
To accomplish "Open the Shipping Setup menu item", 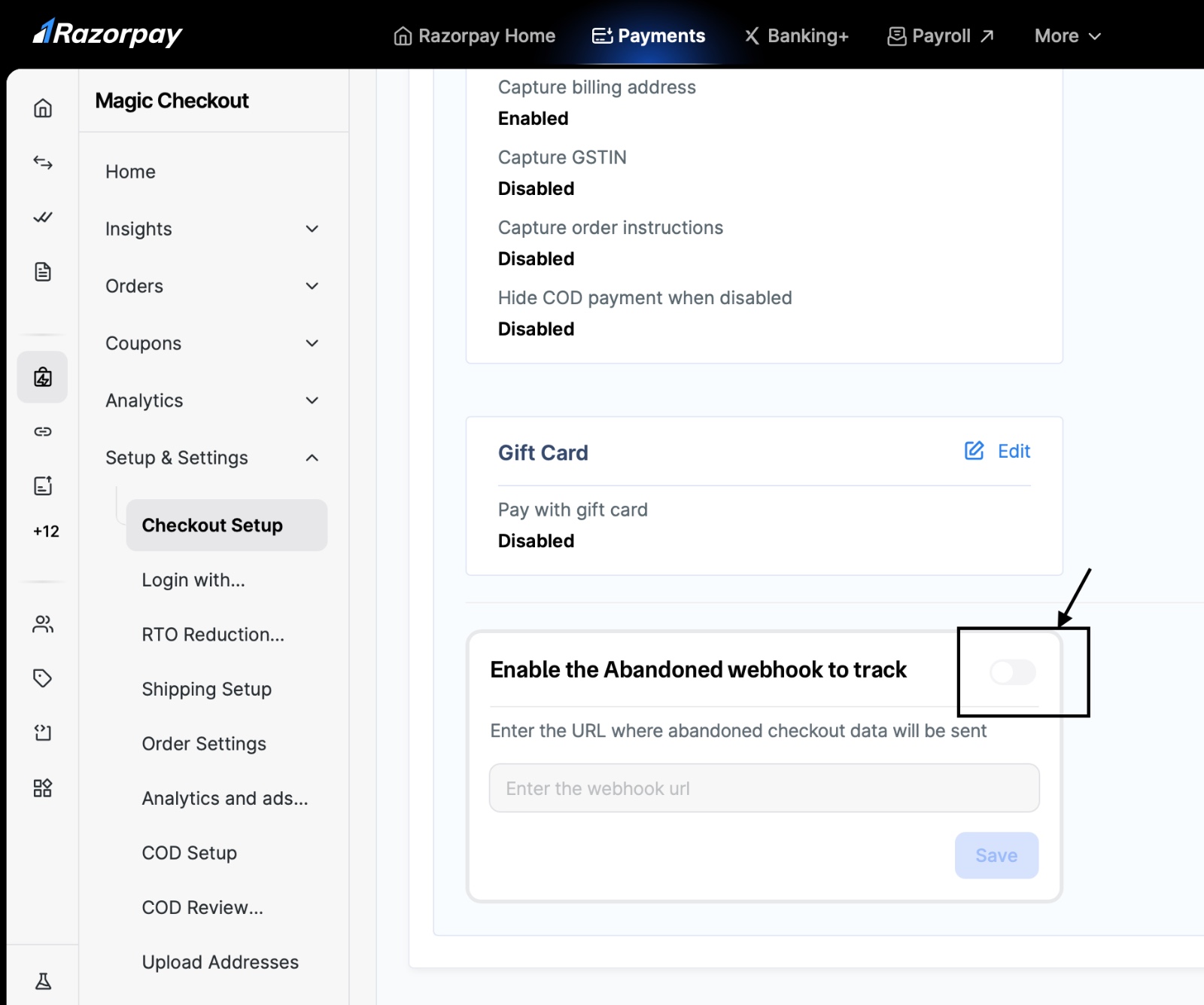I will coord(207,689).
